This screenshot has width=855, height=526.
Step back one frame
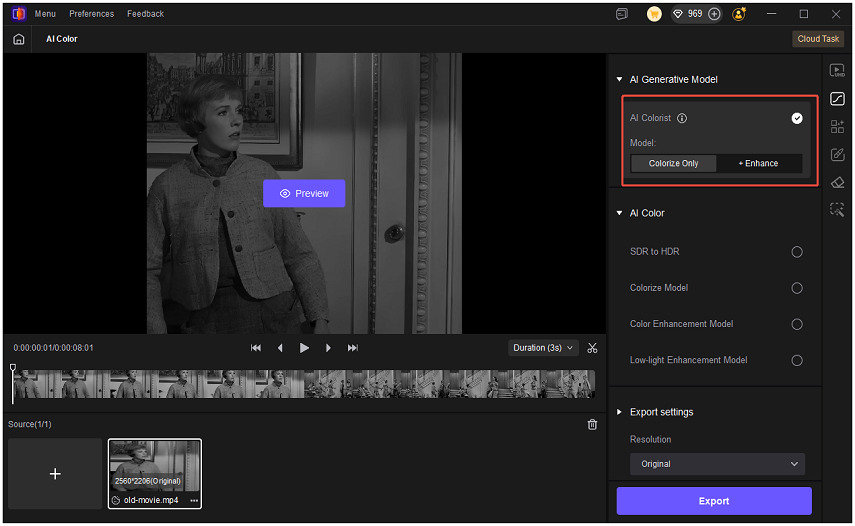(280, 348)
